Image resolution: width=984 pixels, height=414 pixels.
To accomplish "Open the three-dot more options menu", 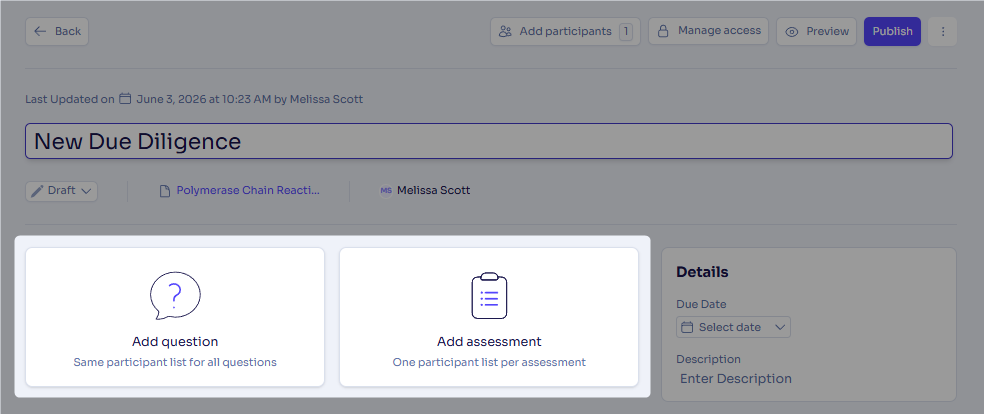I will click(942, 31).
